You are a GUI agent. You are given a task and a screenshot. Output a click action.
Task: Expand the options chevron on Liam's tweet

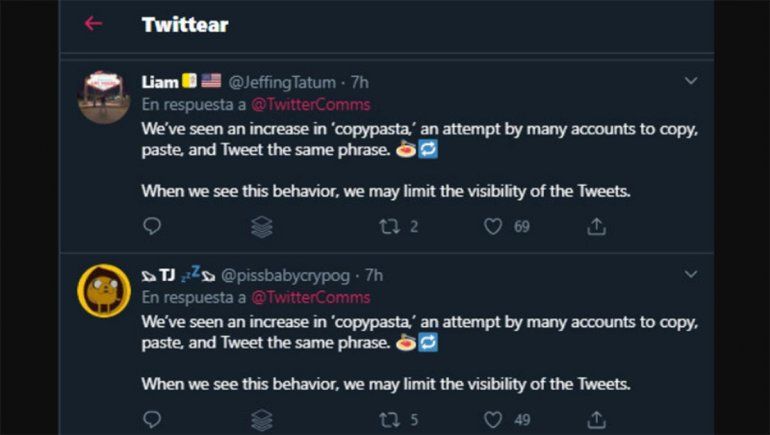690,81
